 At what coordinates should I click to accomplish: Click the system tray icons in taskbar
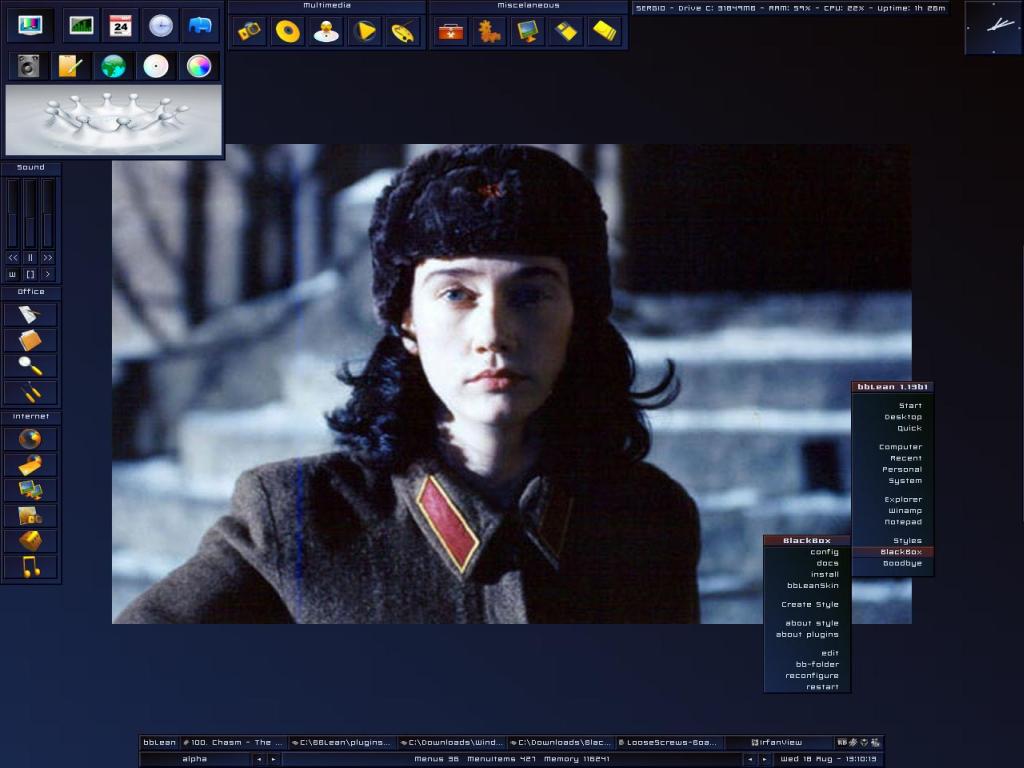click(858, 743)
